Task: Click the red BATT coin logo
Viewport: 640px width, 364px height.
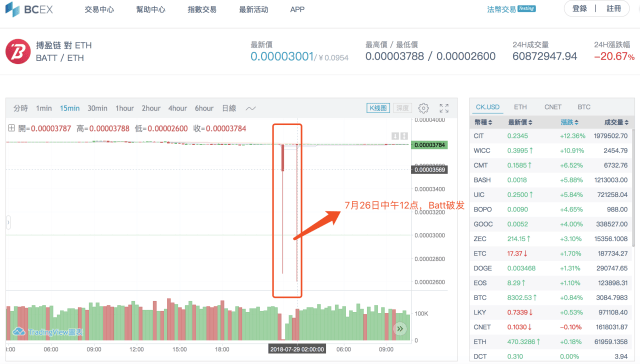Action: point(18,51)
